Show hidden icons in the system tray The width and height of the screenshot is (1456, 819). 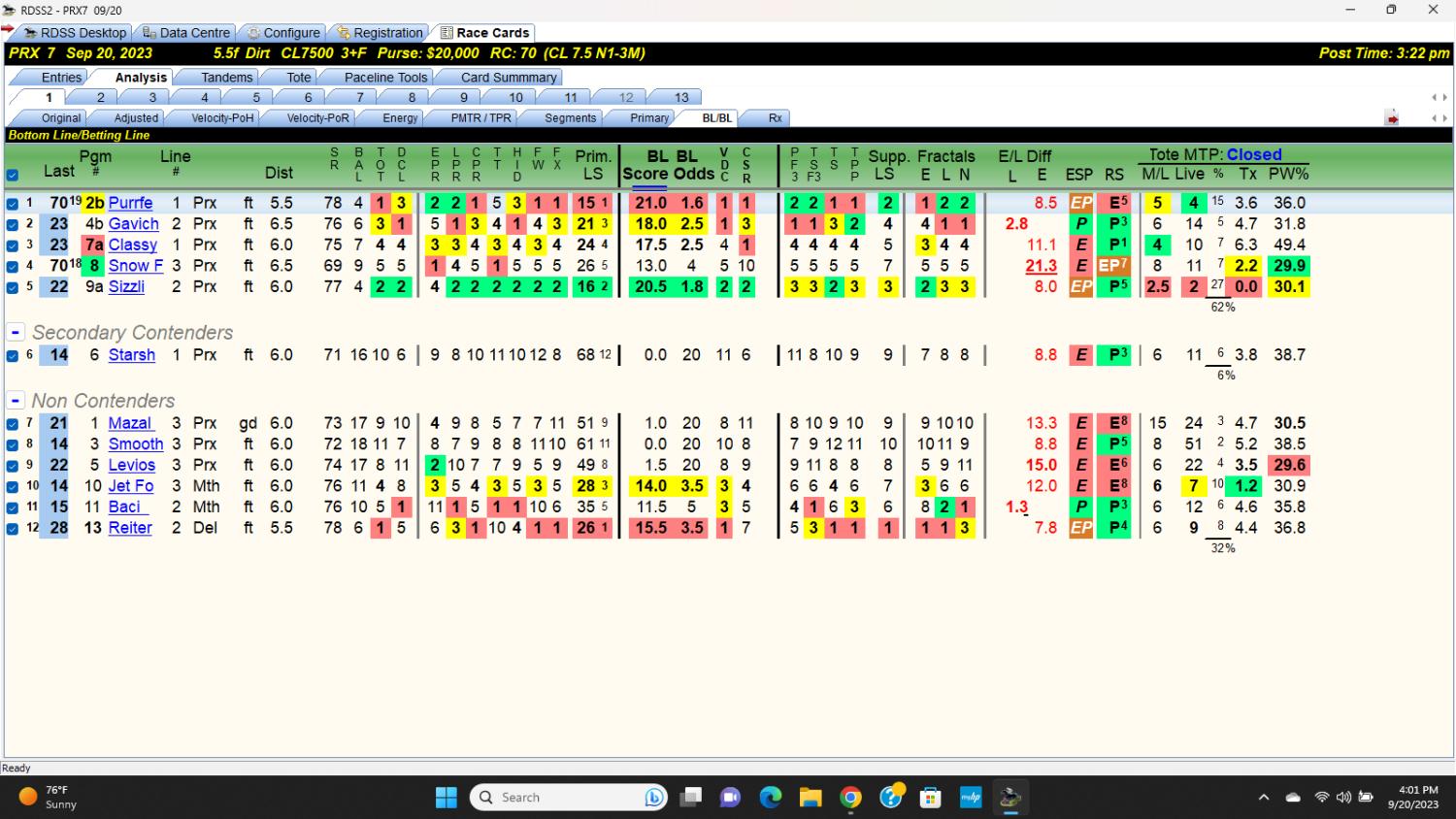click(1264, 798)
